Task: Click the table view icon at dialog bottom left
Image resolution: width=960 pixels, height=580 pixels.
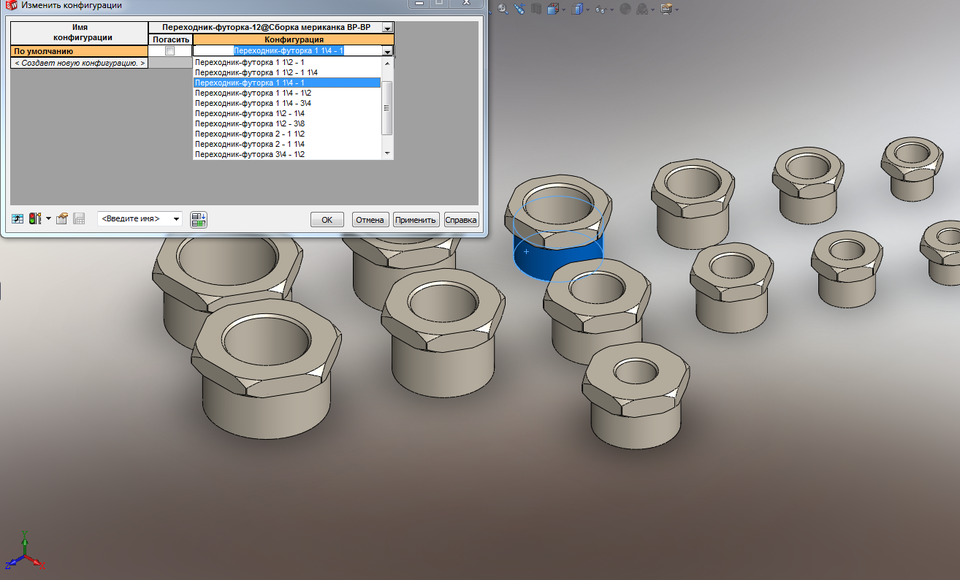Action: pos(17,218)
